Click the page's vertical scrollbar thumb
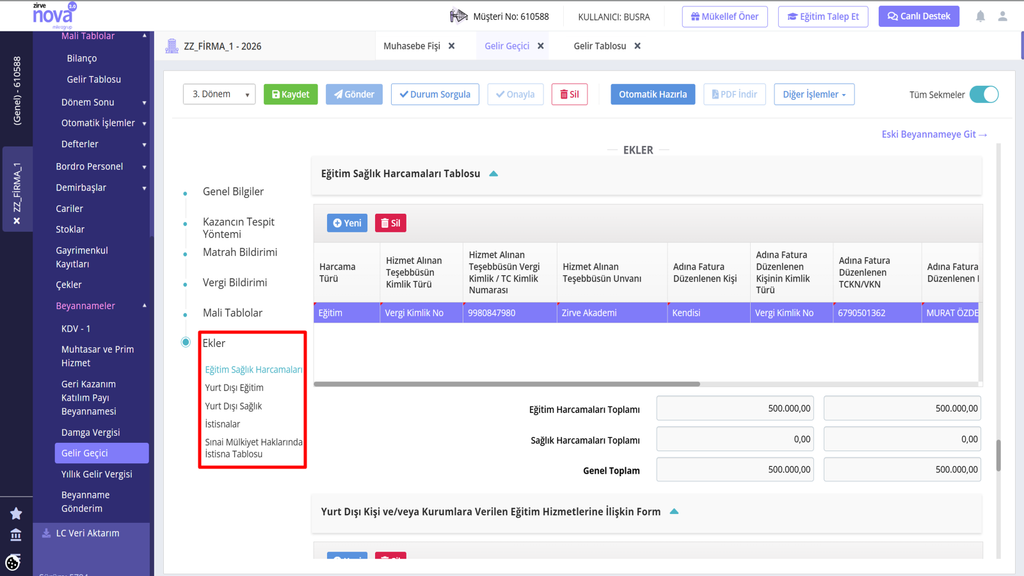The image size is (1024, 576). (x=998, y=455)
